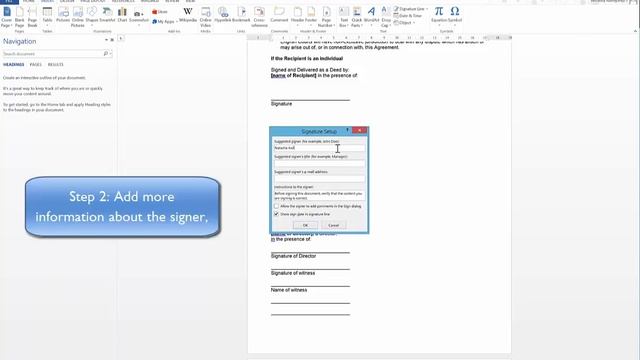Screen dimensions: 640x360
Task: Open the File tab
Action: 9,2
